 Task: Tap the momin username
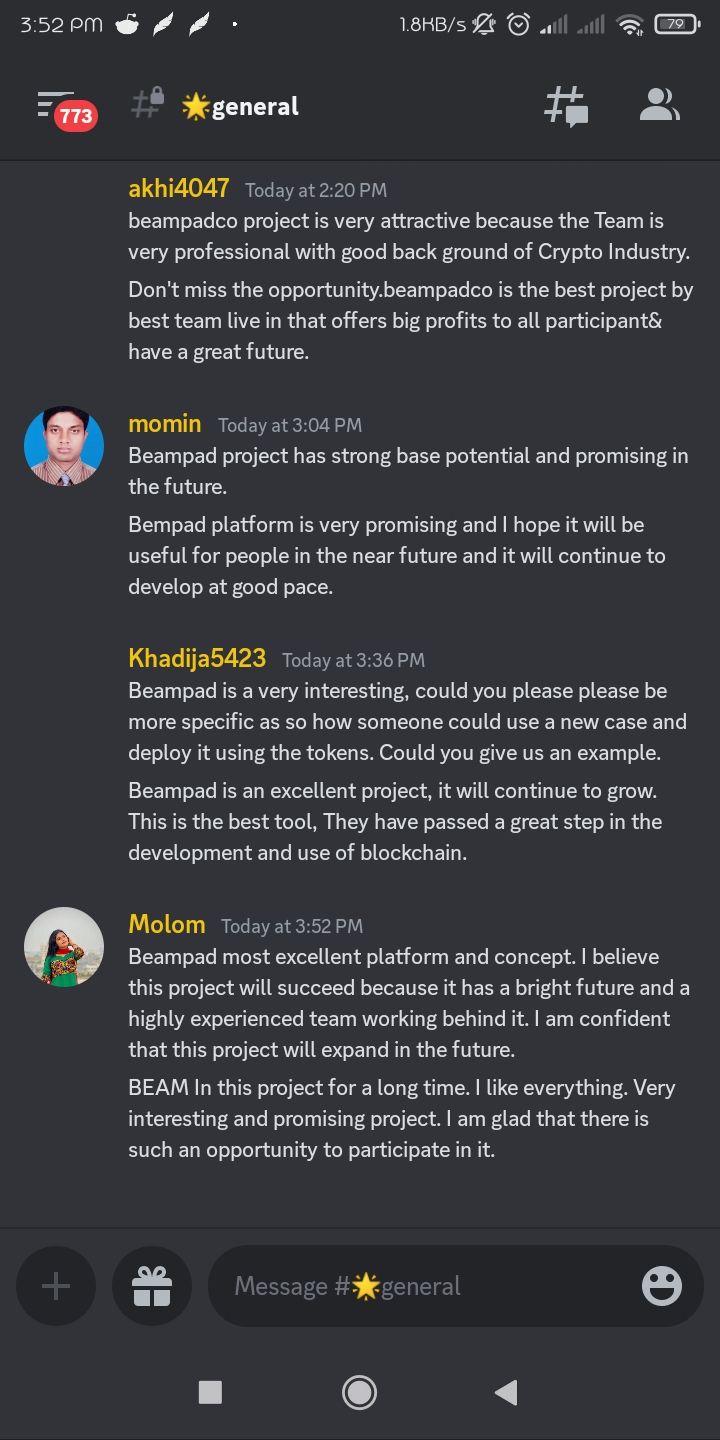pyautogui.click(x=165, y=423)
